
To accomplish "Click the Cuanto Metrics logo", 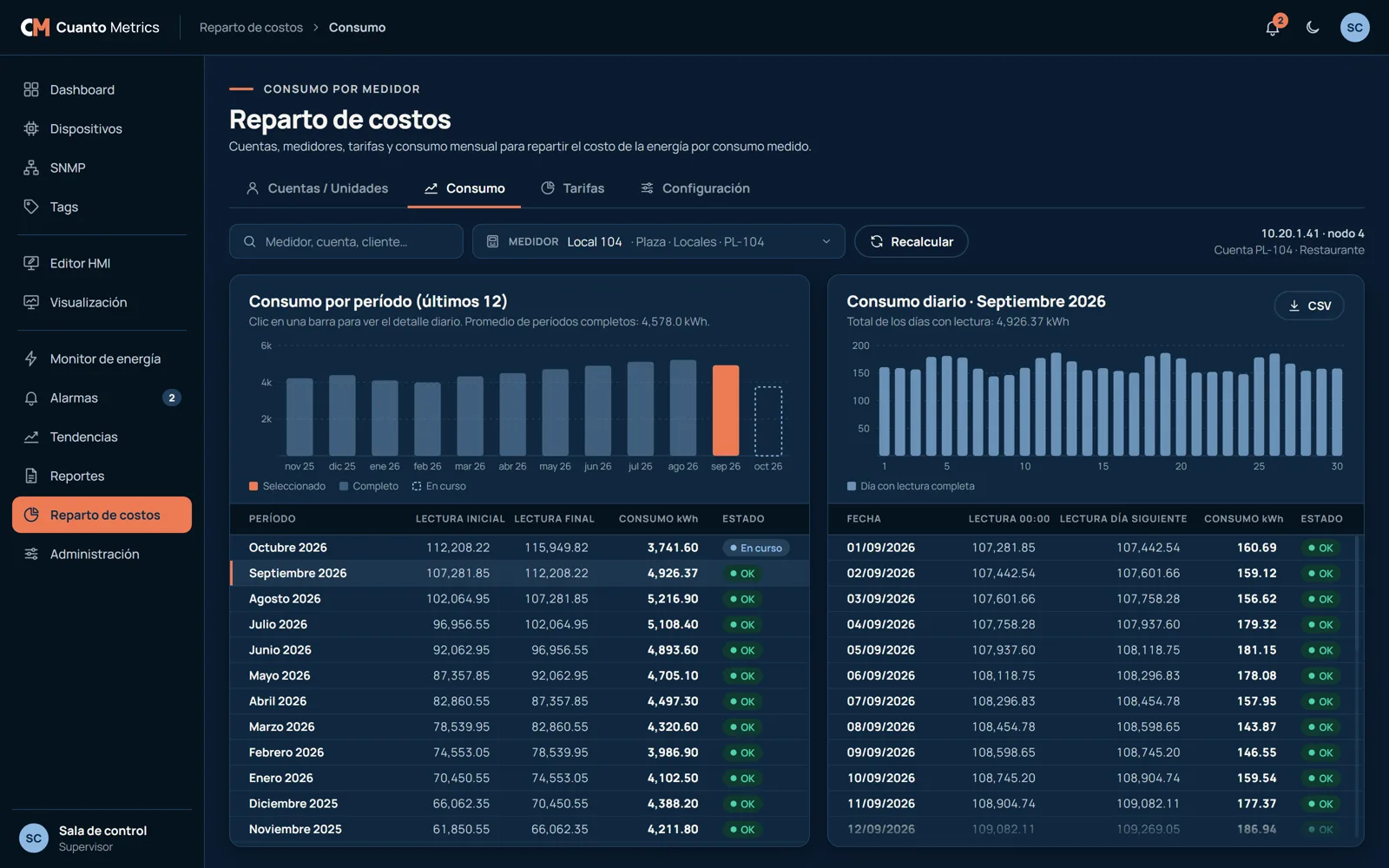I will [90, 28].
